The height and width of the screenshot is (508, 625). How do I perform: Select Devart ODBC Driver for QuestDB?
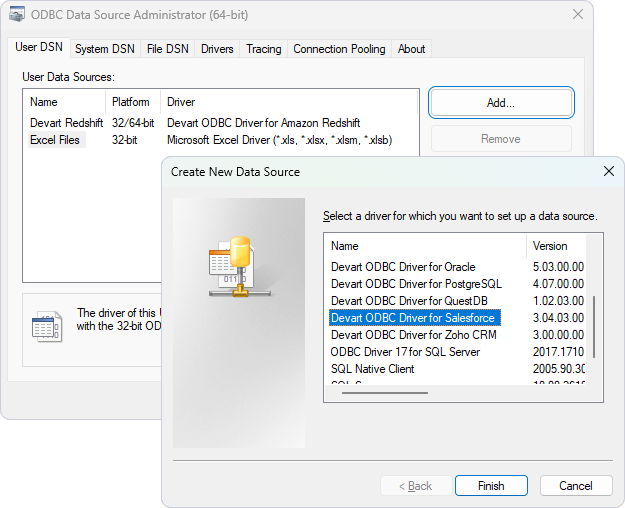[x=409, y=301]
